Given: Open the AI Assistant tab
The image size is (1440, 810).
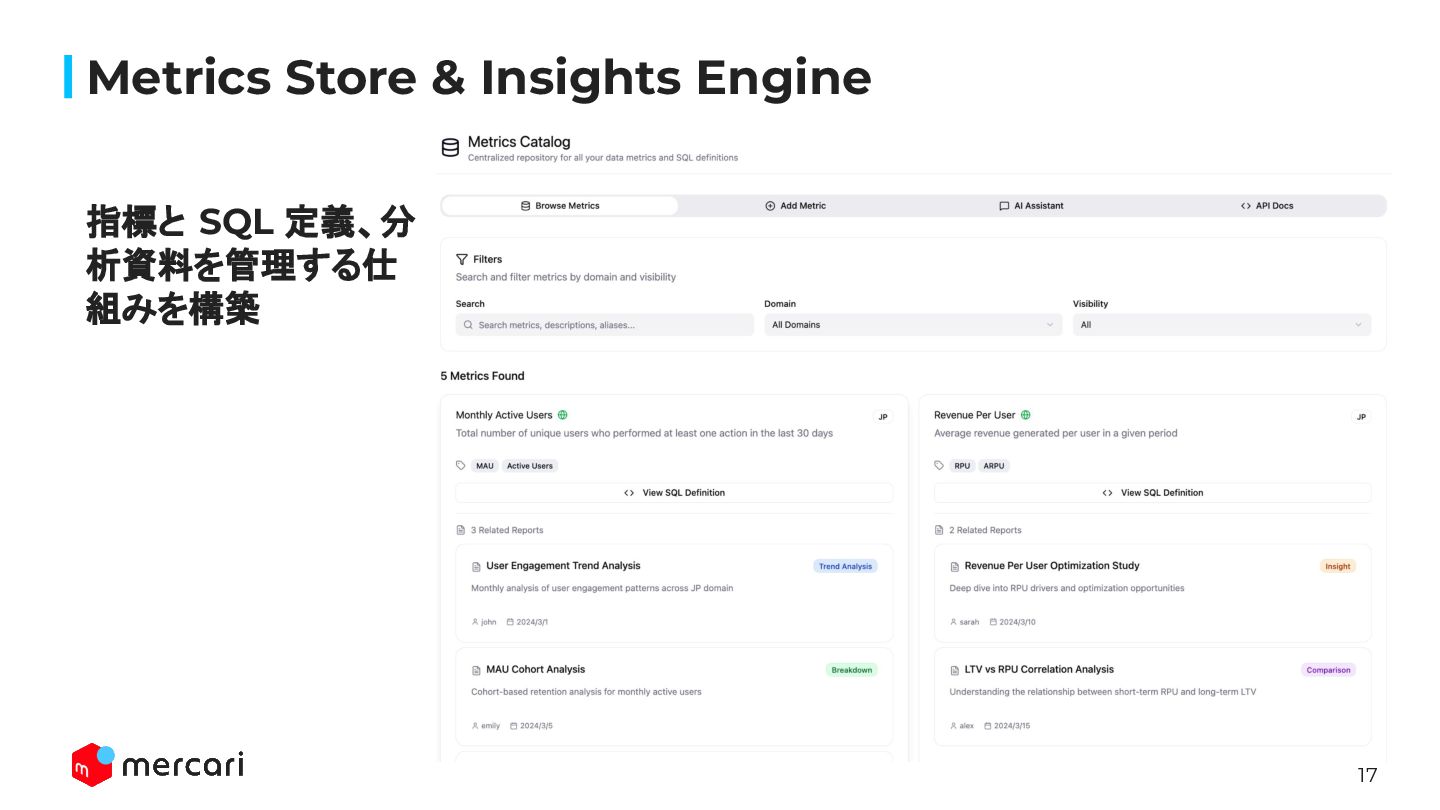Looking at the screenshot, I should coord(1031,206).
